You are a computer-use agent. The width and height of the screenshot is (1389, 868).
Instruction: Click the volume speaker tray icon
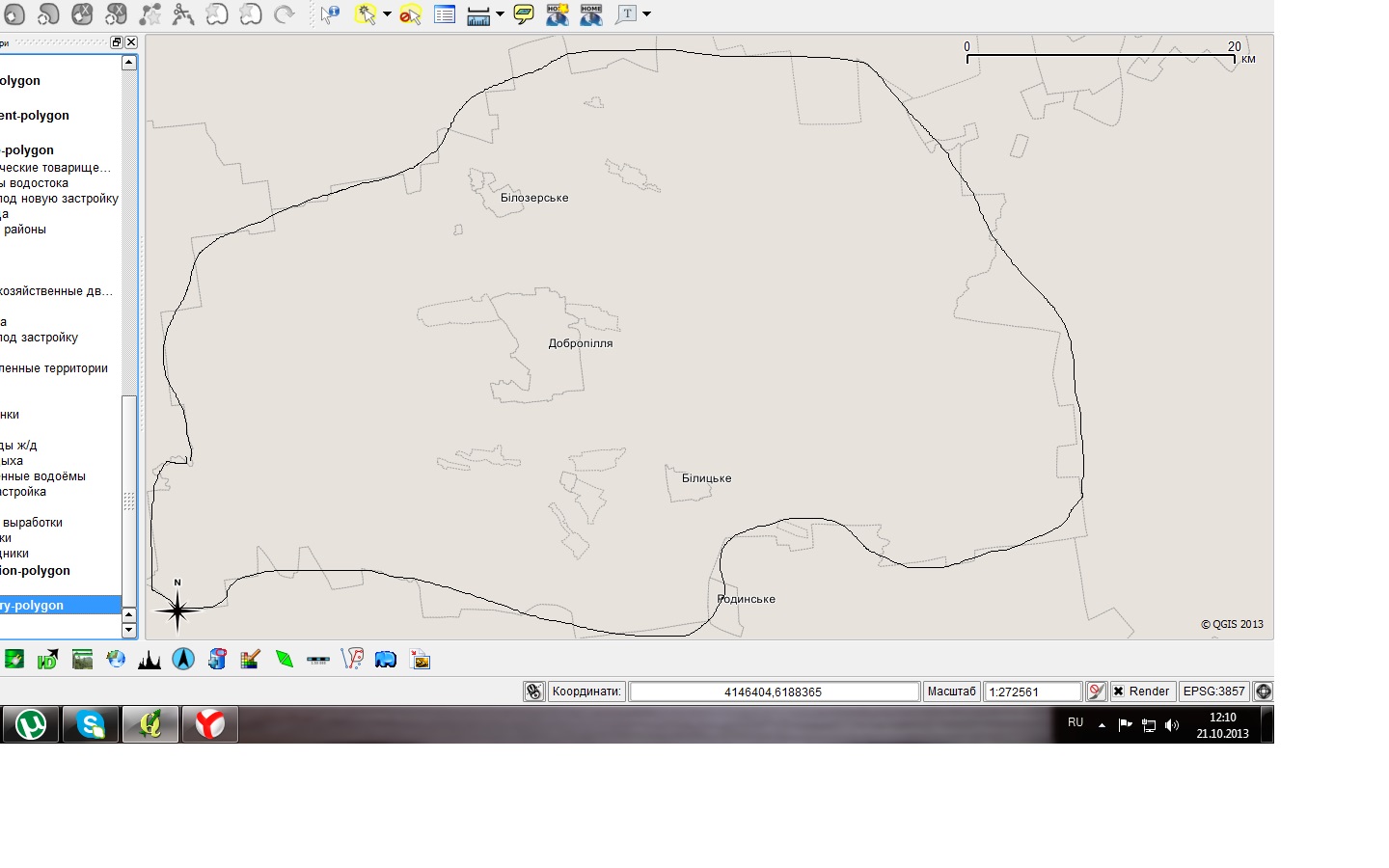coord(1172,725)
